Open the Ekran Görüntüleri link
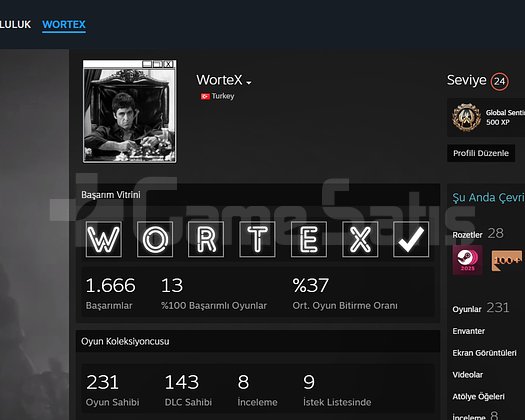 pos(484,353)
